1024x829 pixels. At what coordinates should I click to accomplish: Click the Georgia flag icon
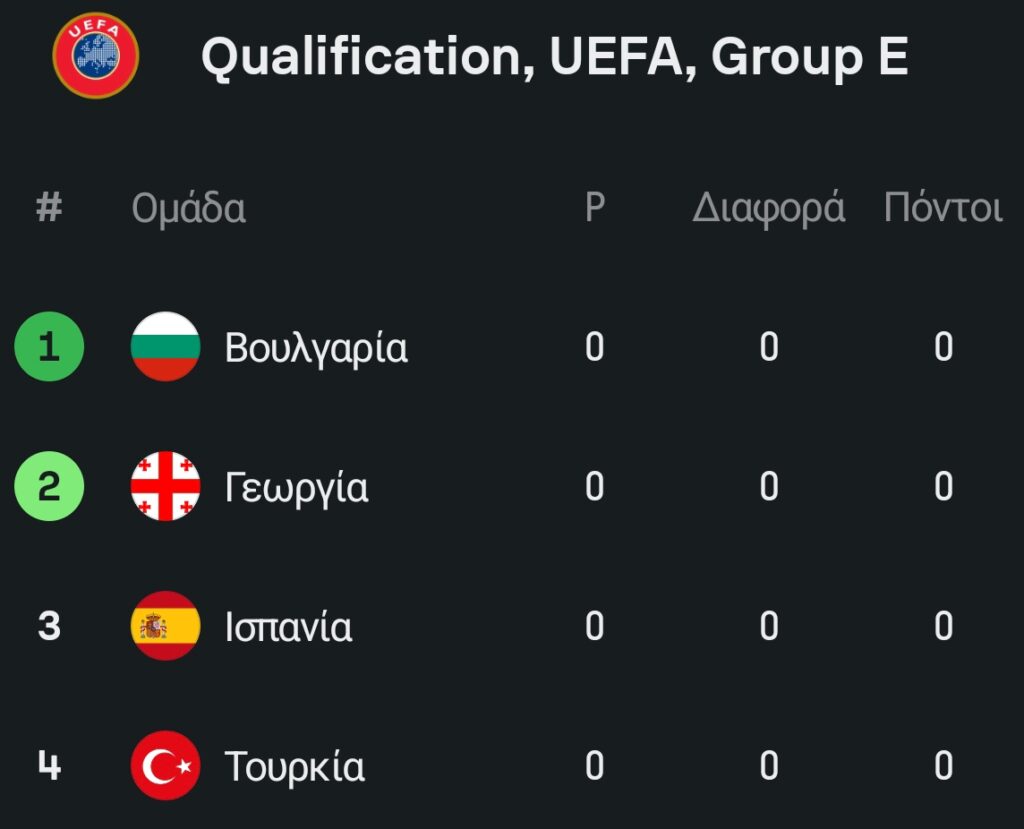[x=166, y=487]
